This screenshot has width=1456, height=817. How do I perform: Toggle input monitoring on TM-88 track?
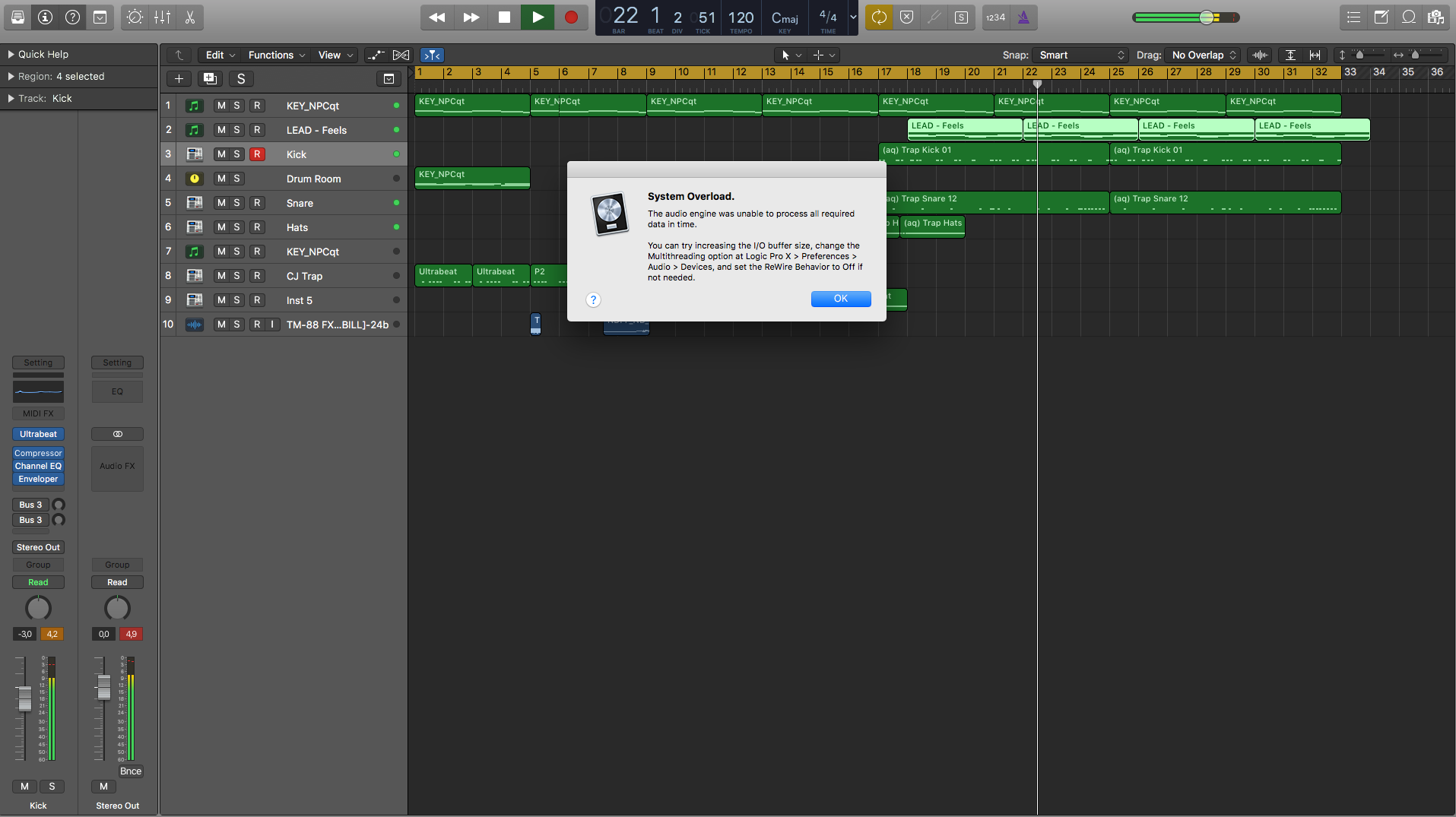point(272,325)
